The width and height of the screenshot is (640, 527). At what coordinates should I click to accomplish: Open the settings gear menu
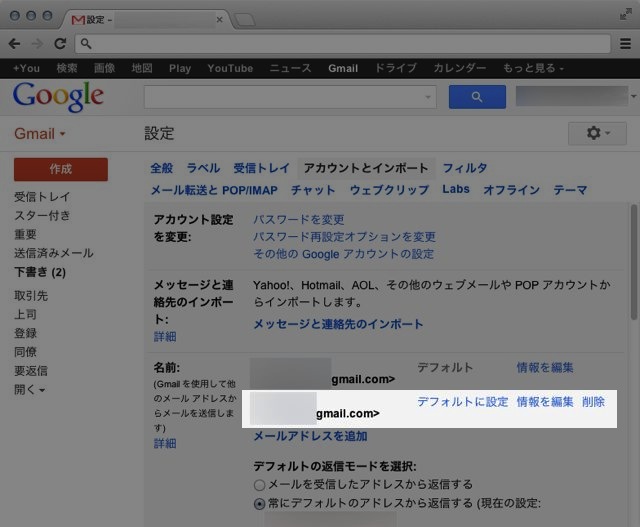pos(597,133)
